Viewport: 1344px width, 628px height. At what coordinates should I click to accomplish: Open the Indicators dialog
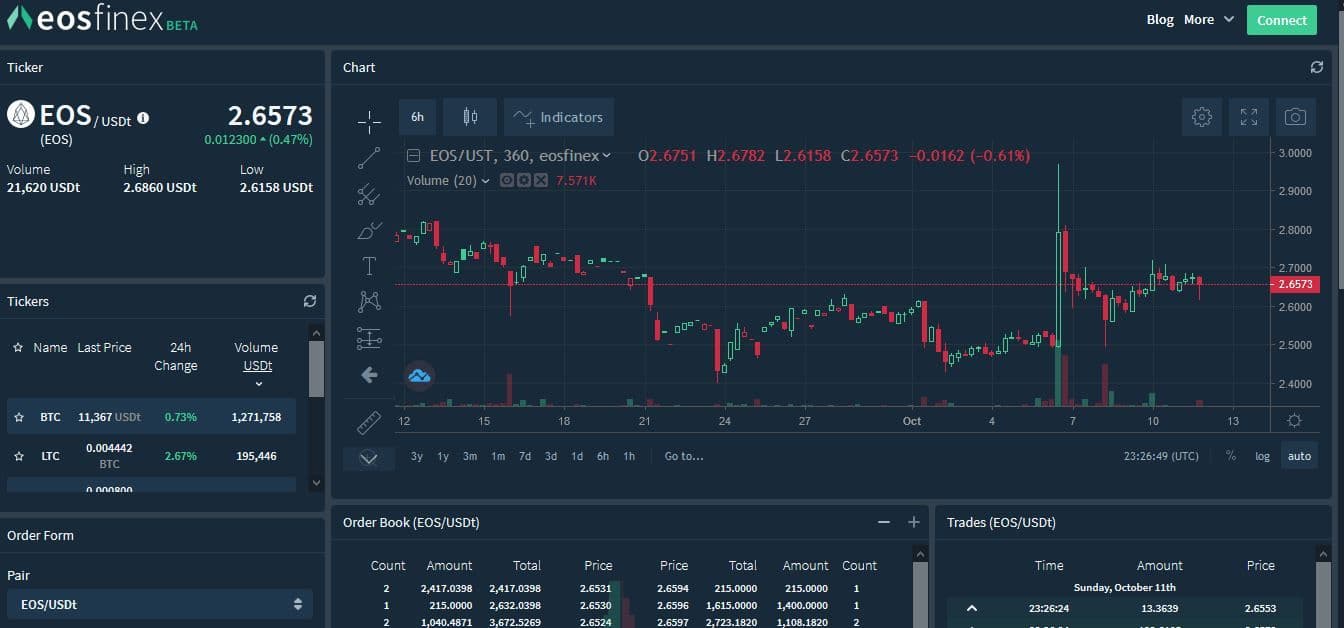(x=559, y=117)
